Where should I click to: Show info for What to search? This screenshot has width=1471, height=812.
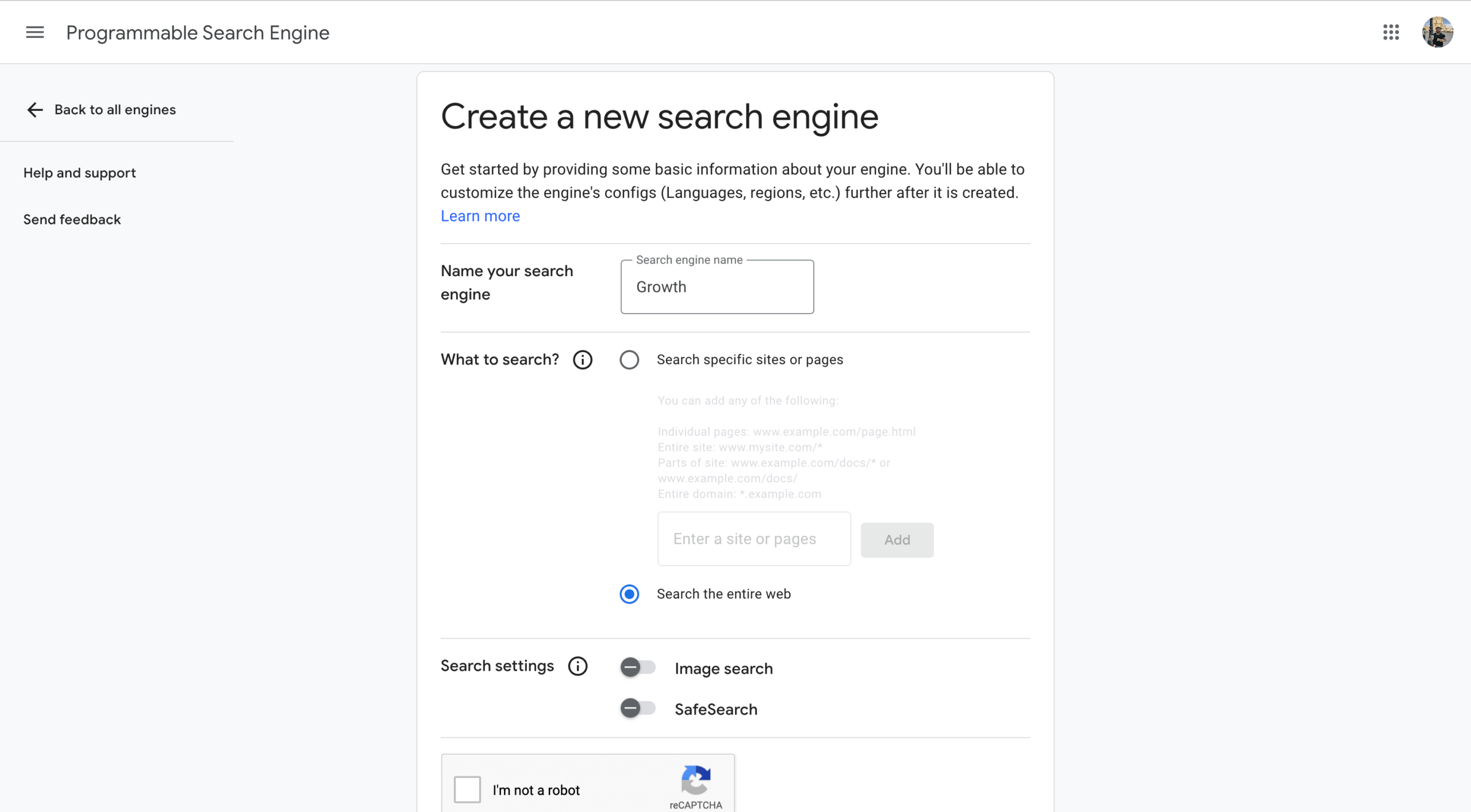pyautogui.click(x=582, y=359)
